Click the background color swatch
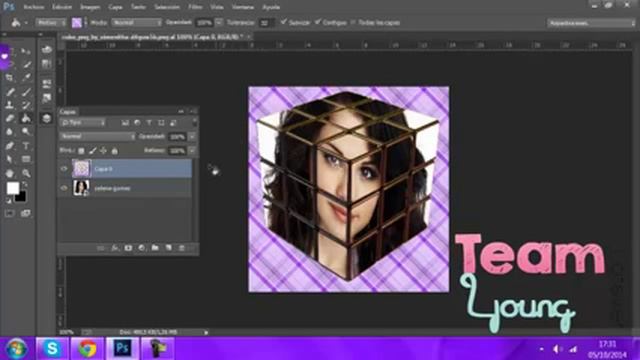Image resolution: width=640 pixels, height=360 pixels. tap(20, 197)
